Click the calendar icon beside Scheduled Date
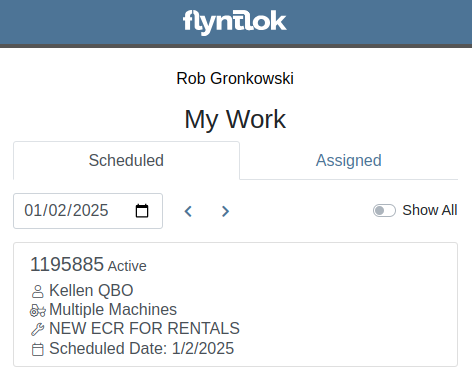The image size is (472, 381). (37, 349)
